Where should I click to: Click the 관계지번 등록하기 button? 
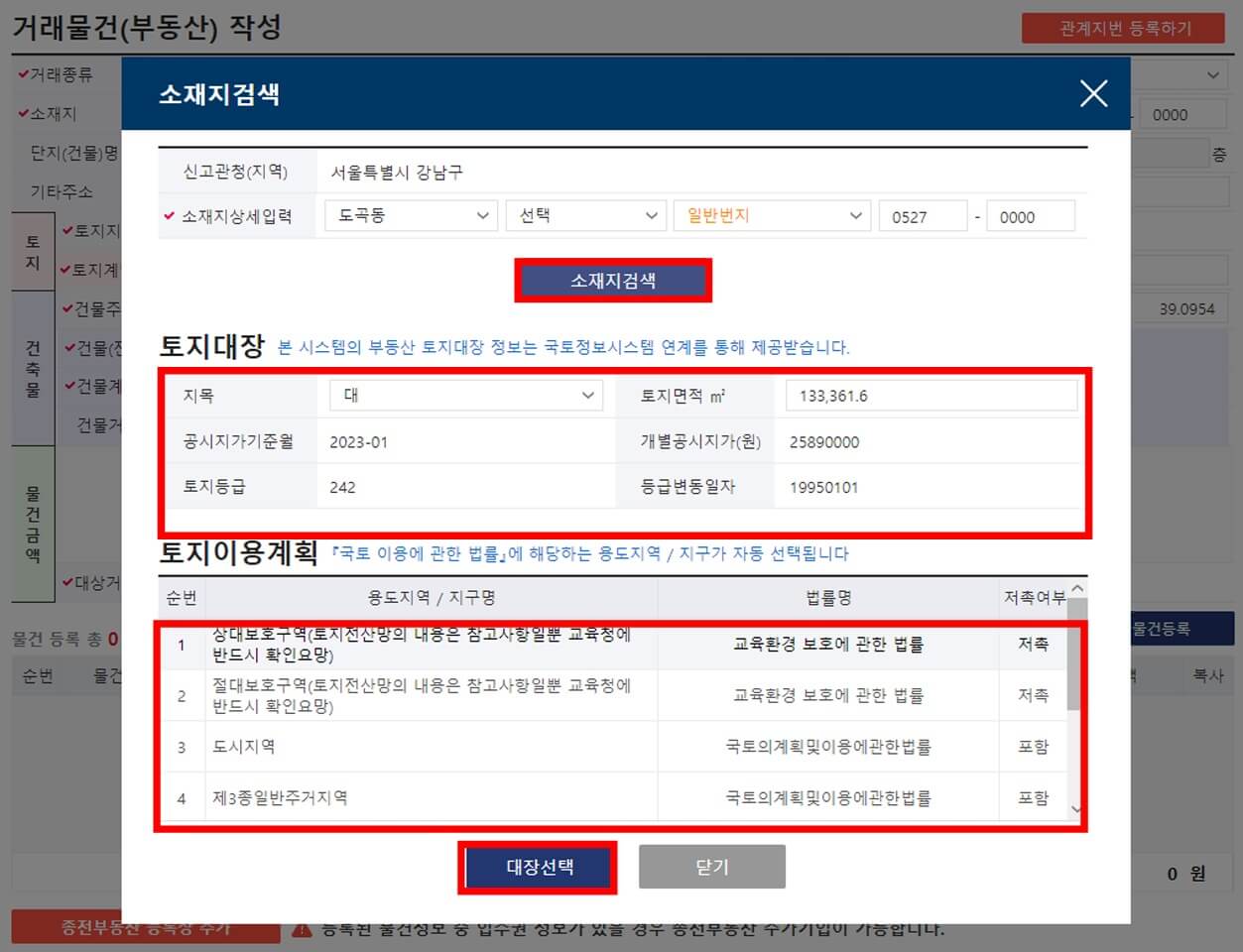[1122, 29]
